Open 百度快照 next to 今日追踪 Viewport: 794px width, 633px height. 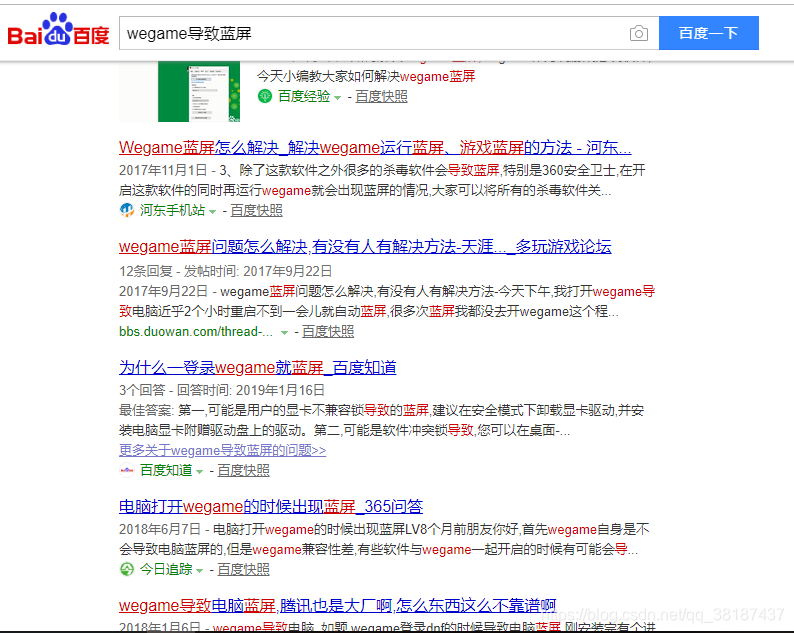(243, 570)
